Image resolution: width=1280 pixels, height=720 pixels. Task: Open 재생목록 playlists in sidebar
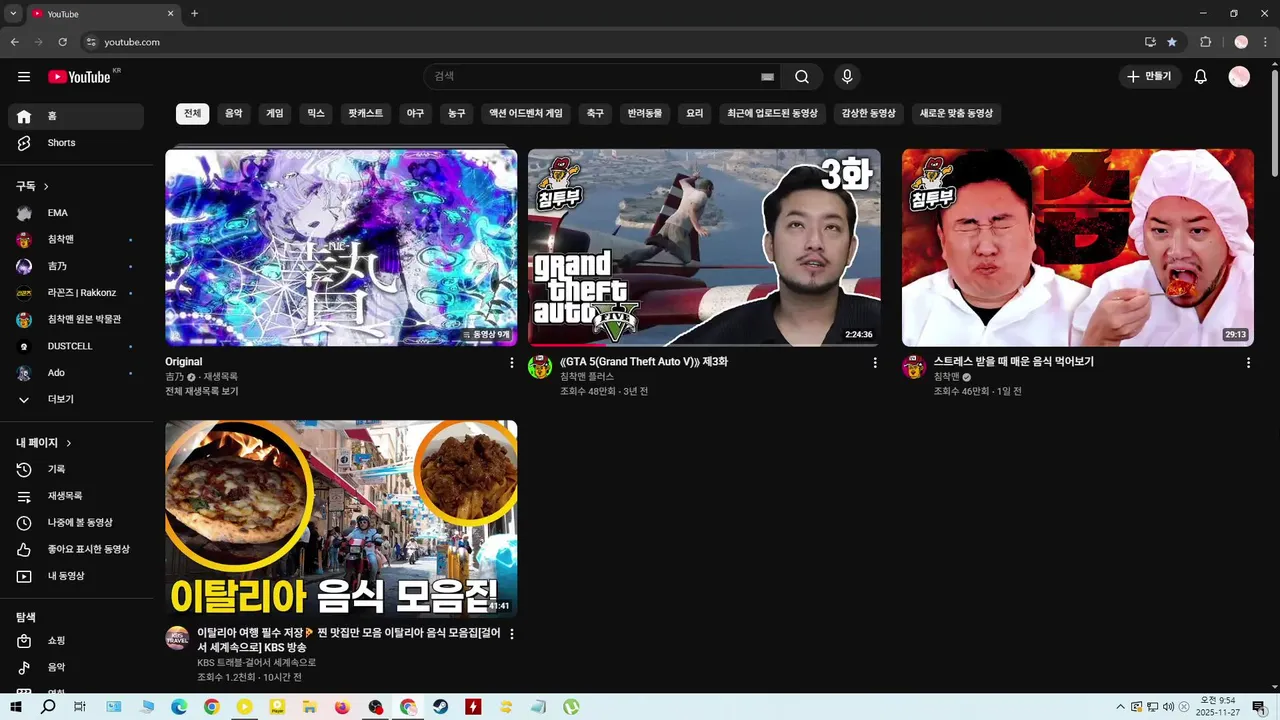[76, 496]
